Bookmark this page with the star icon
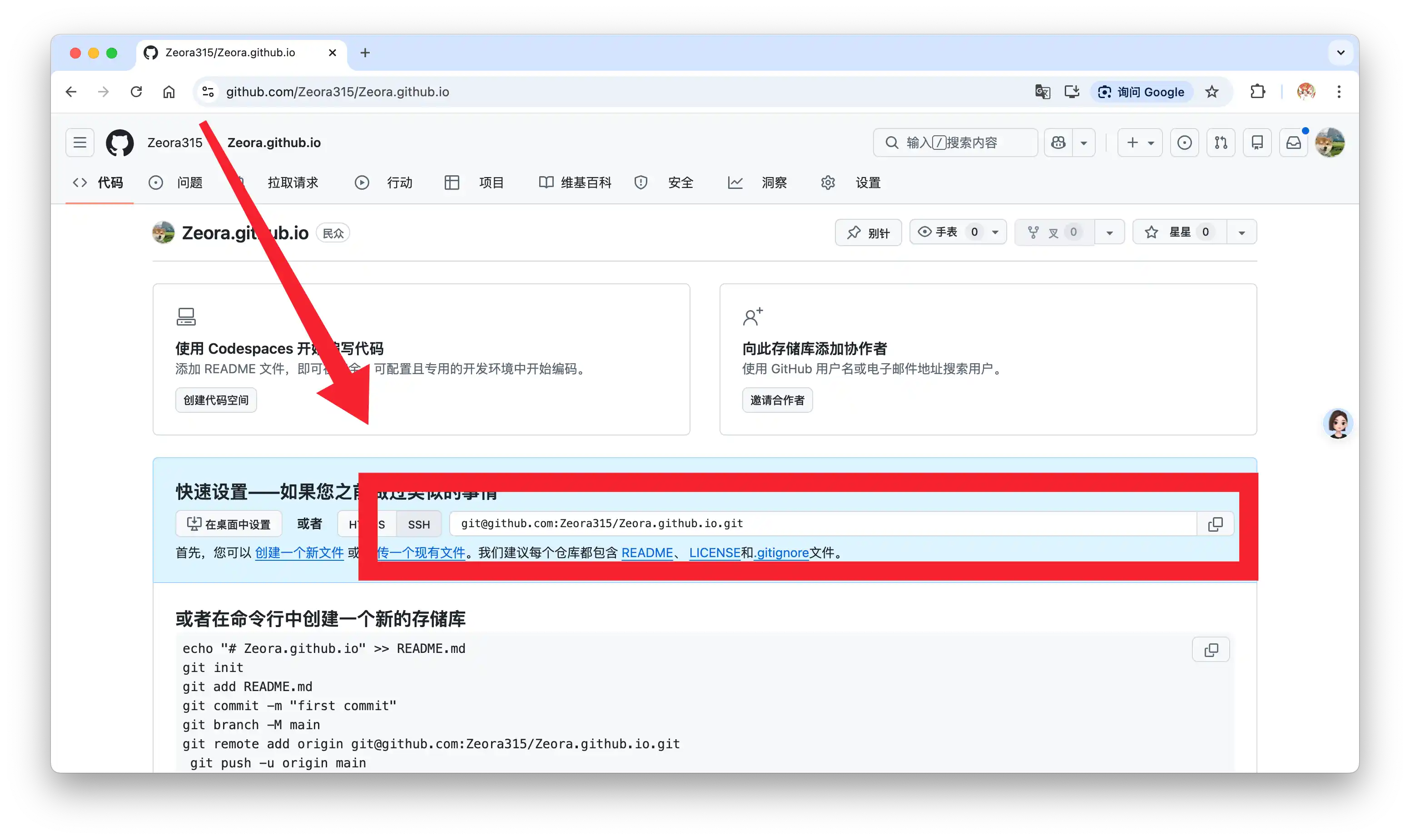 pos(1211,92)
